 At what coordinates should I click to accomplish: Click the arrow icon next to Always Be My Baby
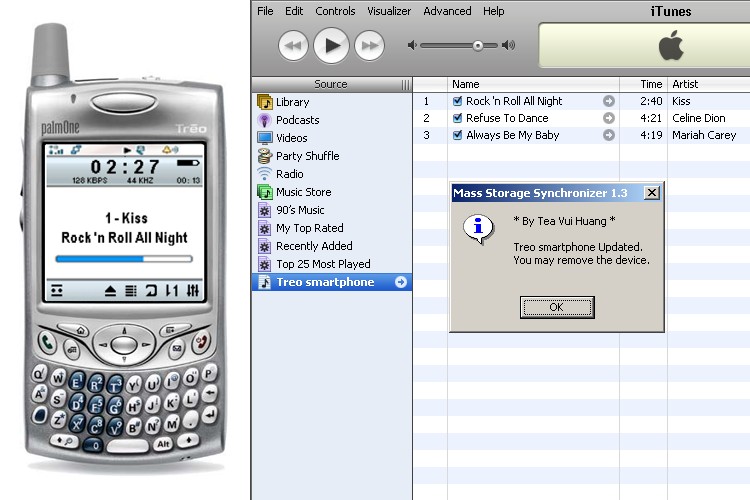608,135
